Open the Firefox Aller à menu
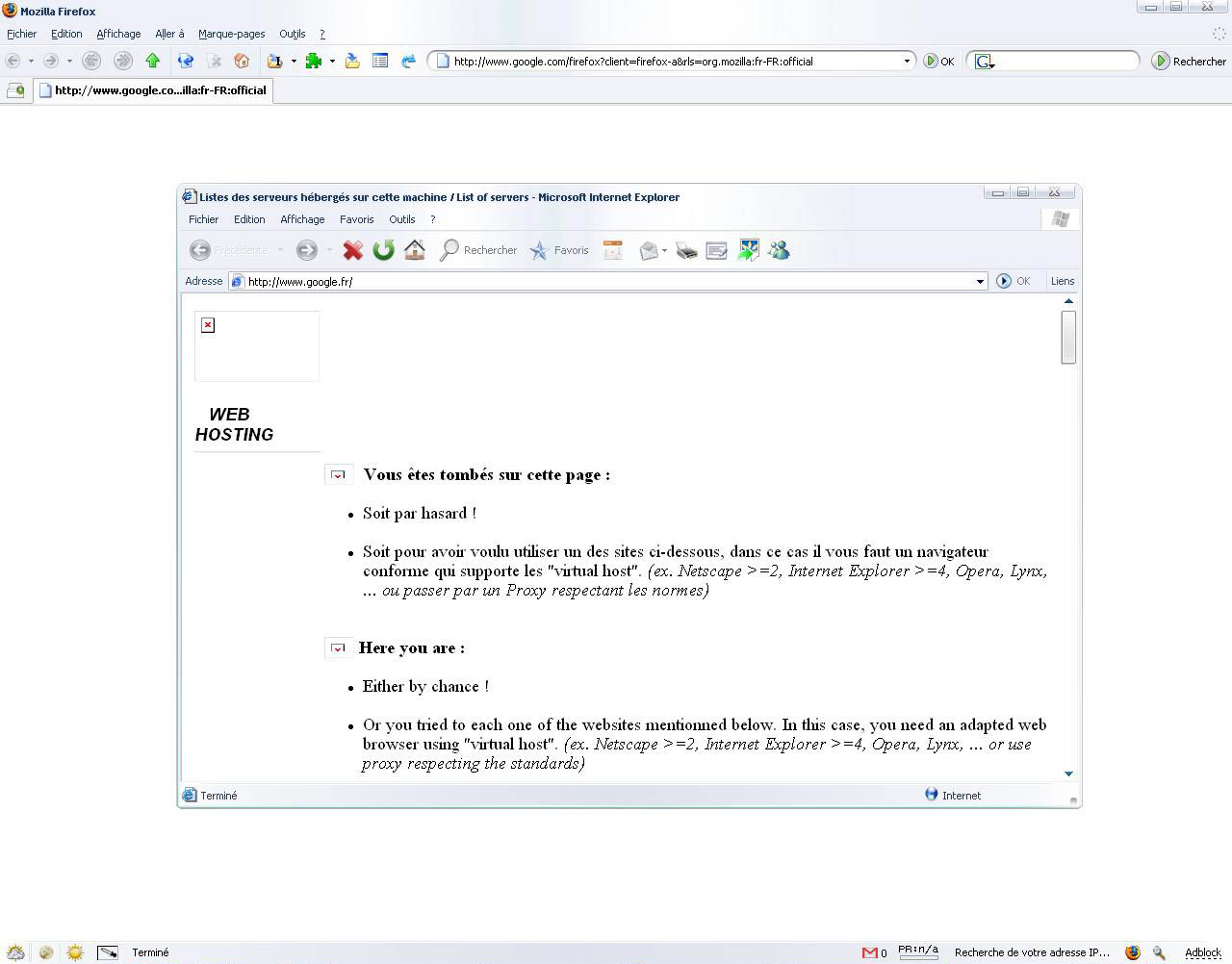Viewport: 1232px width, 964px height. (169, 34)
